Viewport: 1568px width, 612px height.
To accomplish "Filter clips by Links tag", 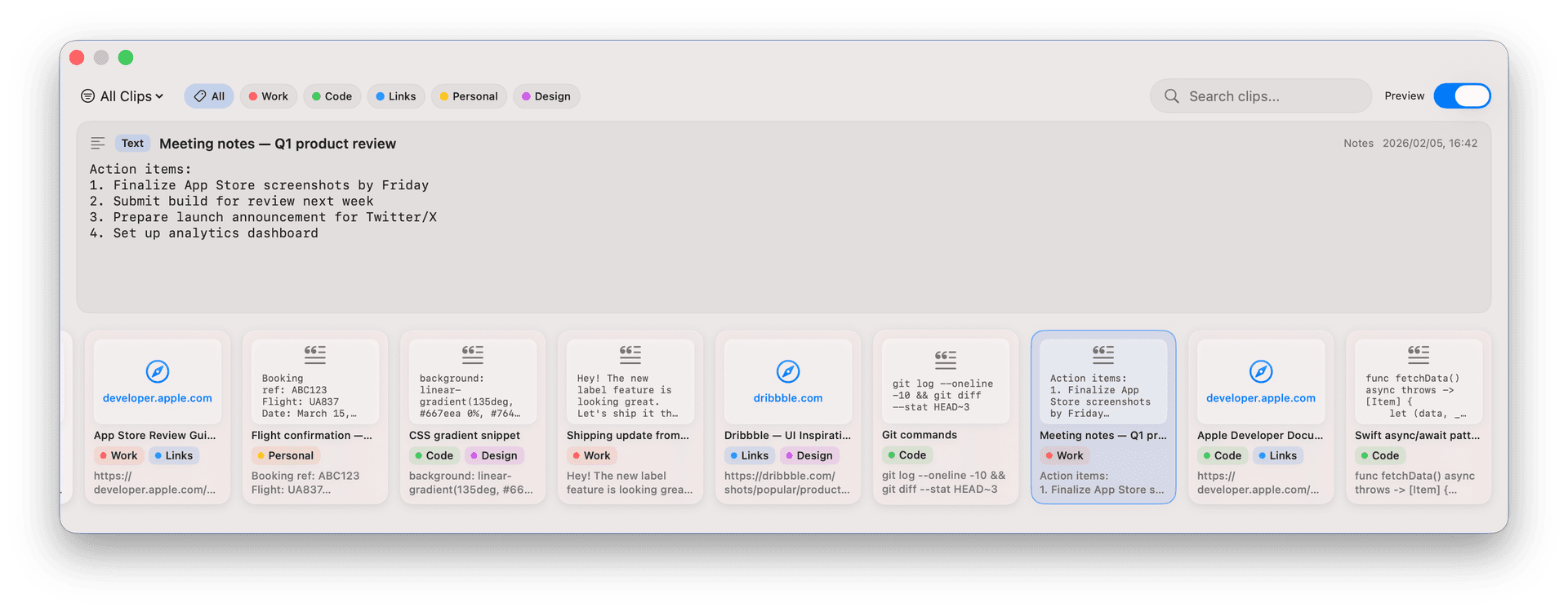I will coord(396,96).
